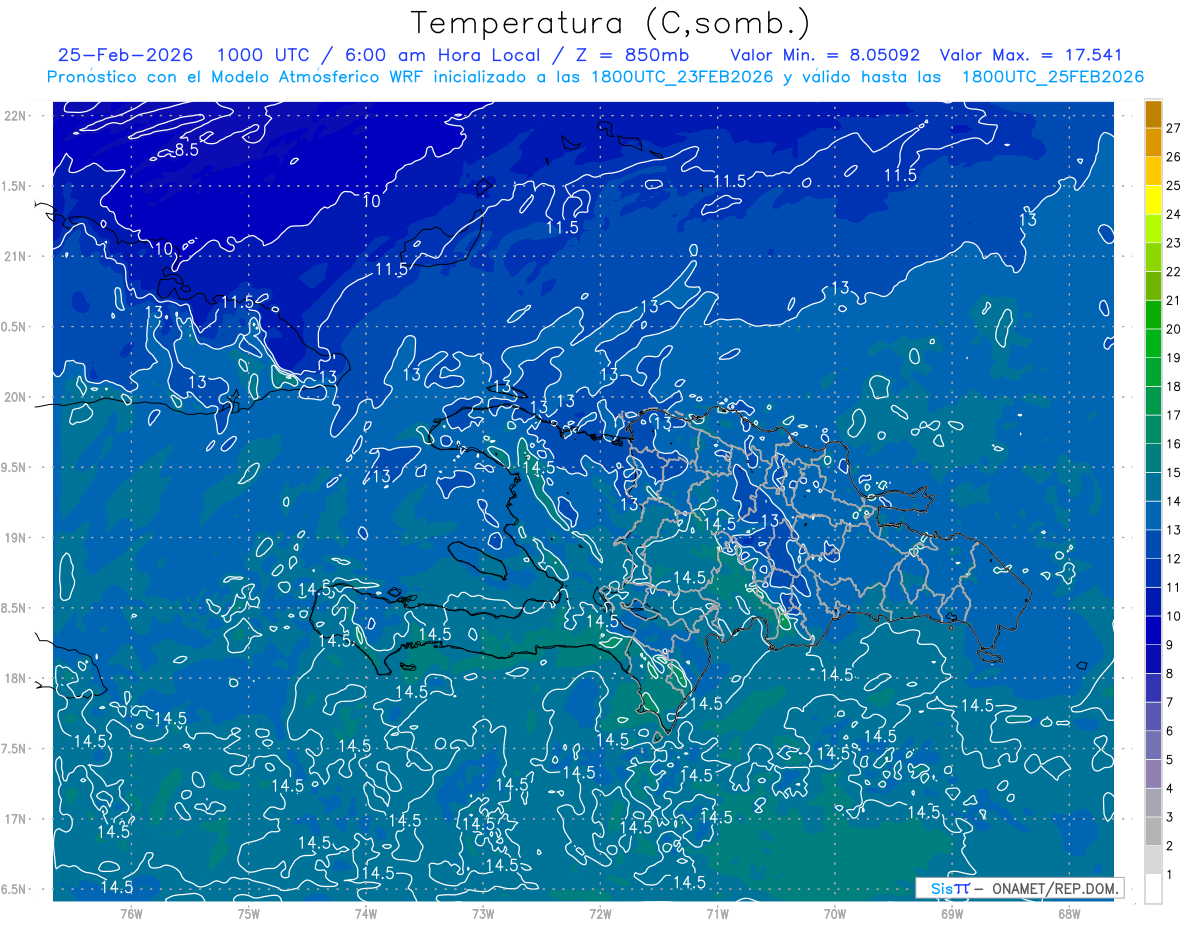The width and height of the screenshot is (1200, 927).
Task: Click the 9 value on the color scale
Action: coord(1170,645)
